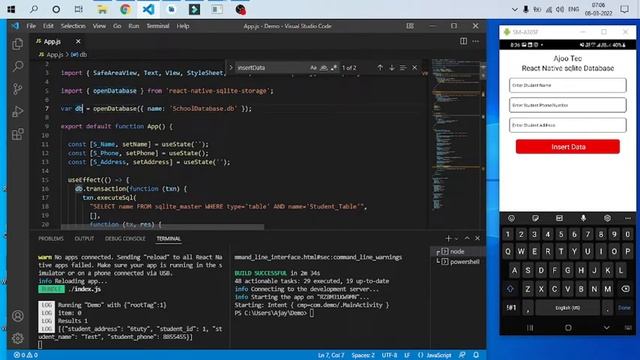Open the launch profile dropdown beside plus
The width and height of the screenshot is (640, 360).
pos(456,238)
